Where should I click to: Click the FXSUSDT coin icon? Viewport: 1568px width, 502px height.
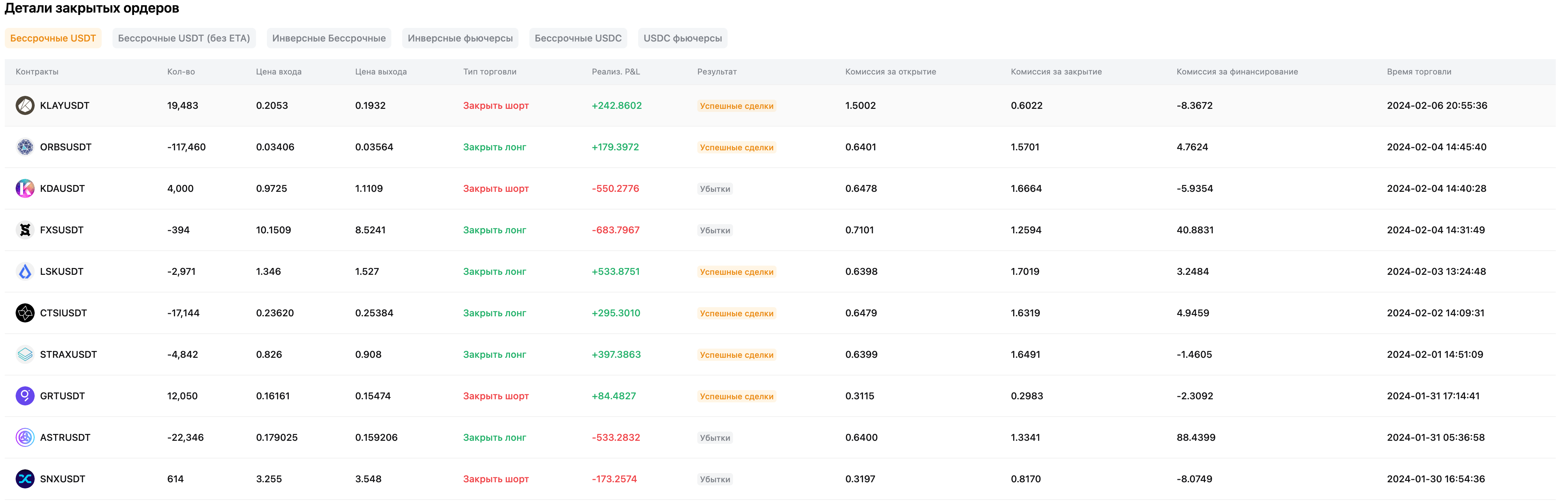(x=25, y=230)
